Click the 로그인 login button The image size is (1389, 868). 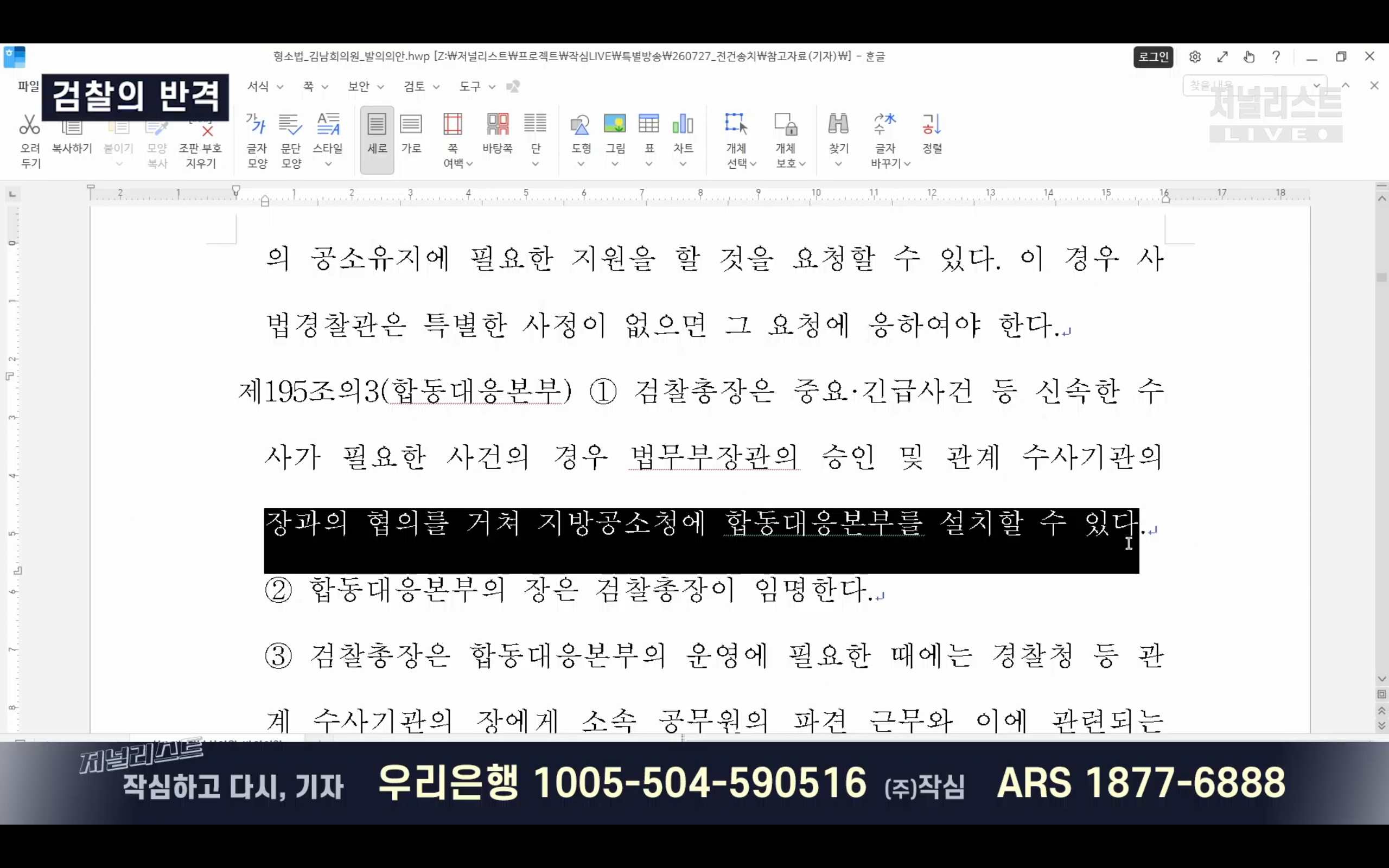coord(1153,57)
